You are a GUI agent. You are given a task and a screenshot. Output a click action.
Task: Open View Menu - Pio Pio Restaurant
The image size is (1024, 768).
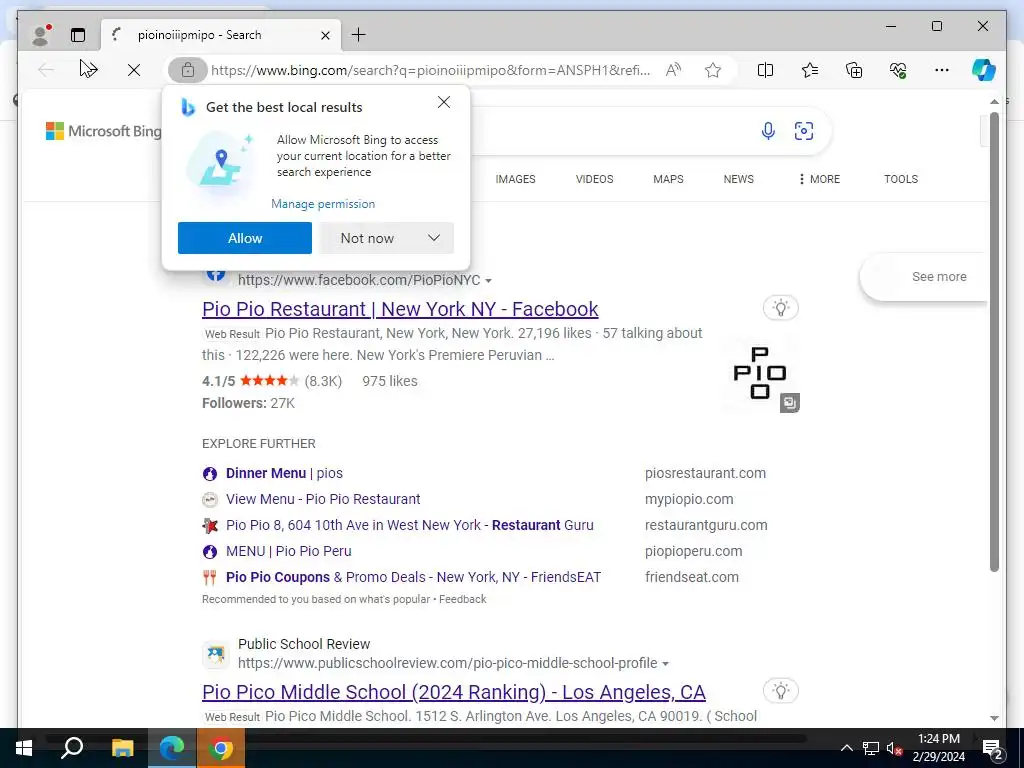tap(323, 499)
